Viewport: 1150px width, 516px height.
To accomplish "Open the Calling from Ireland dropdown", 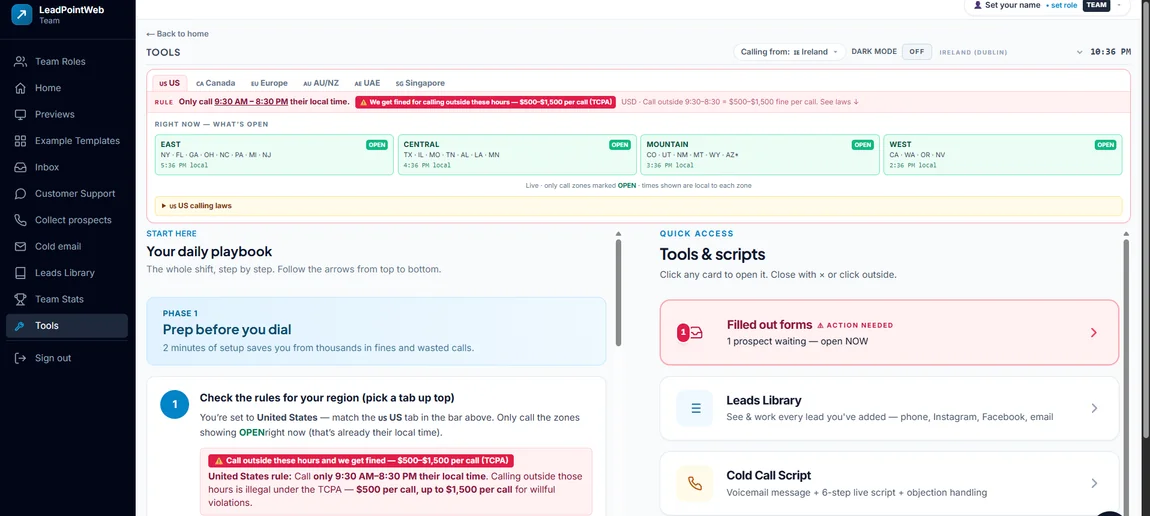I will click(x=789, y=52).
